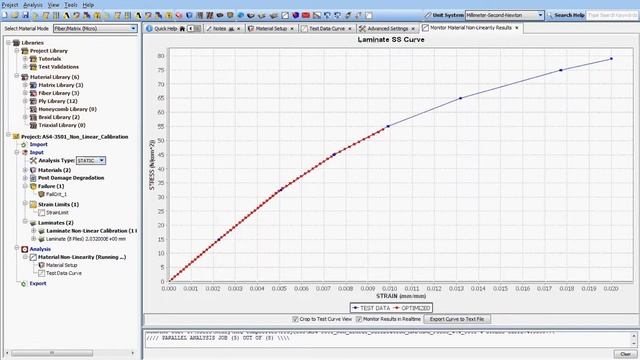The width and height of the screenshot is (640, 360).
Task: Click the tools icon beside Analysis Type
Action: click(33, 160)
